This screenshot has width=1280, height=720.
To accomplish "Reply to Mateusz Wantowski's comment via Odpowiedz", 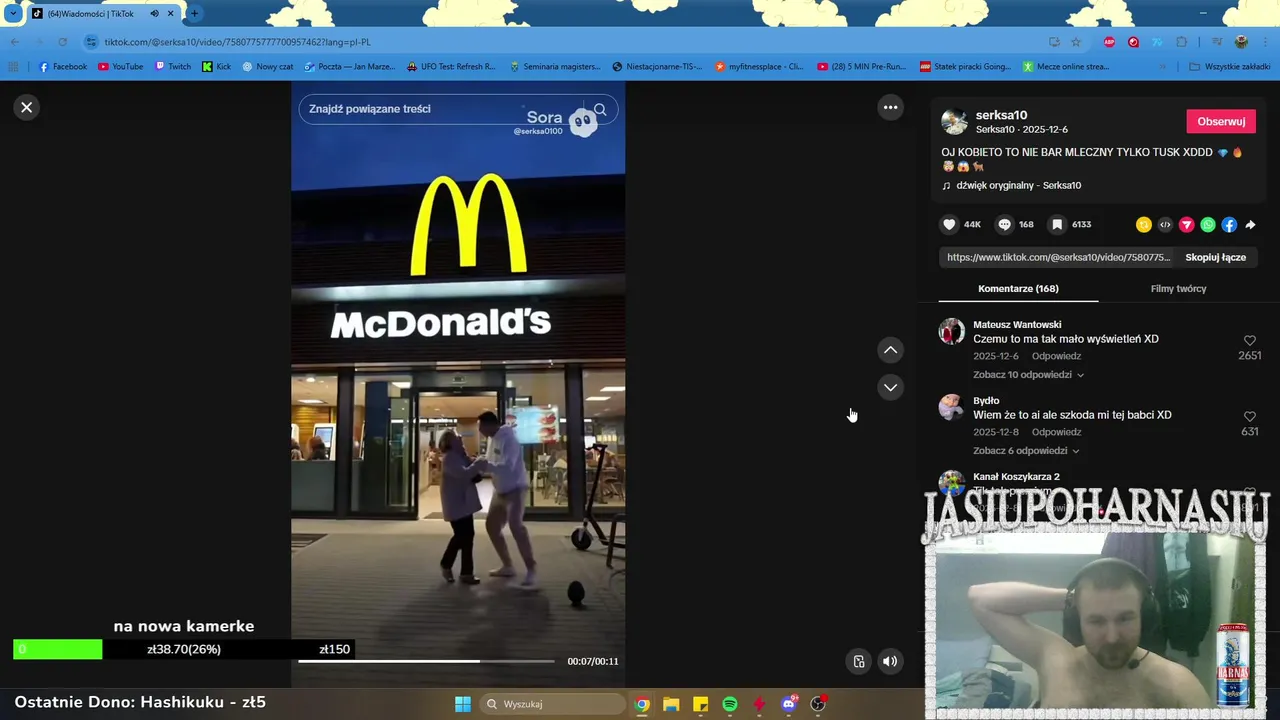I will click(x=1057, y=356).
